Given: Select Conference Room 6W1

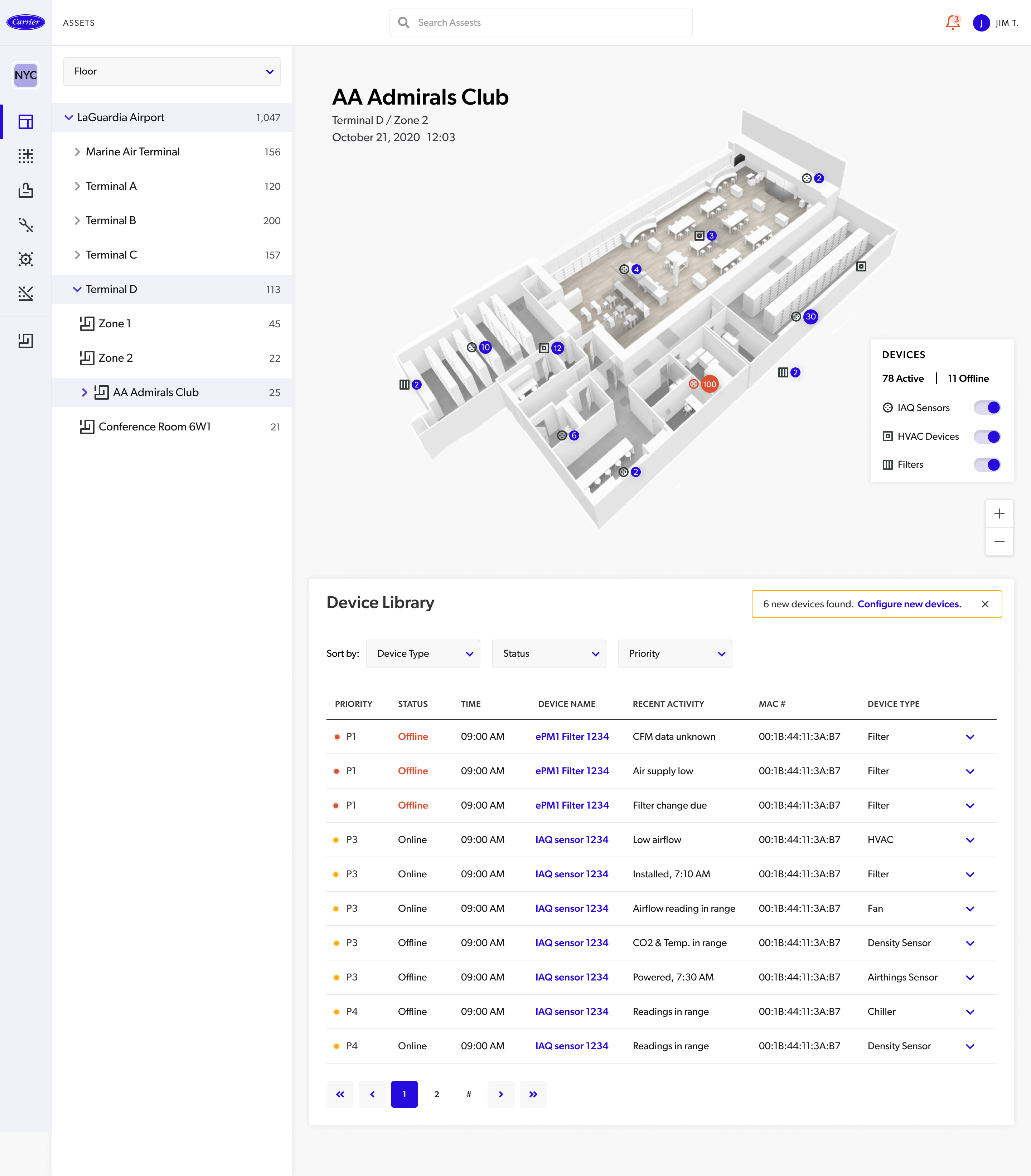Looking at the screenshot, I should tap(171, 426).
